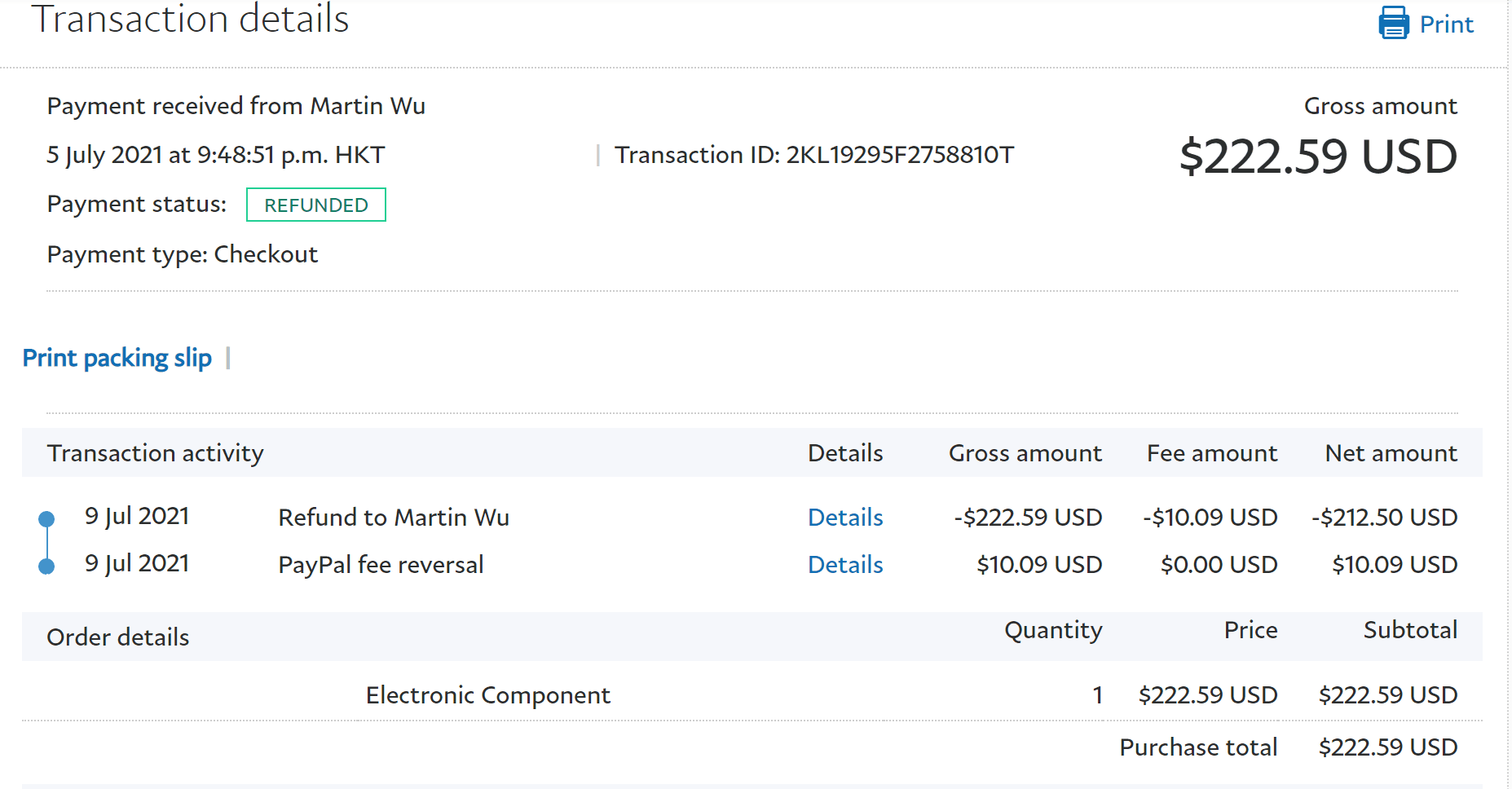Select the PayPal fee reversal activity row

pos(381,565)
